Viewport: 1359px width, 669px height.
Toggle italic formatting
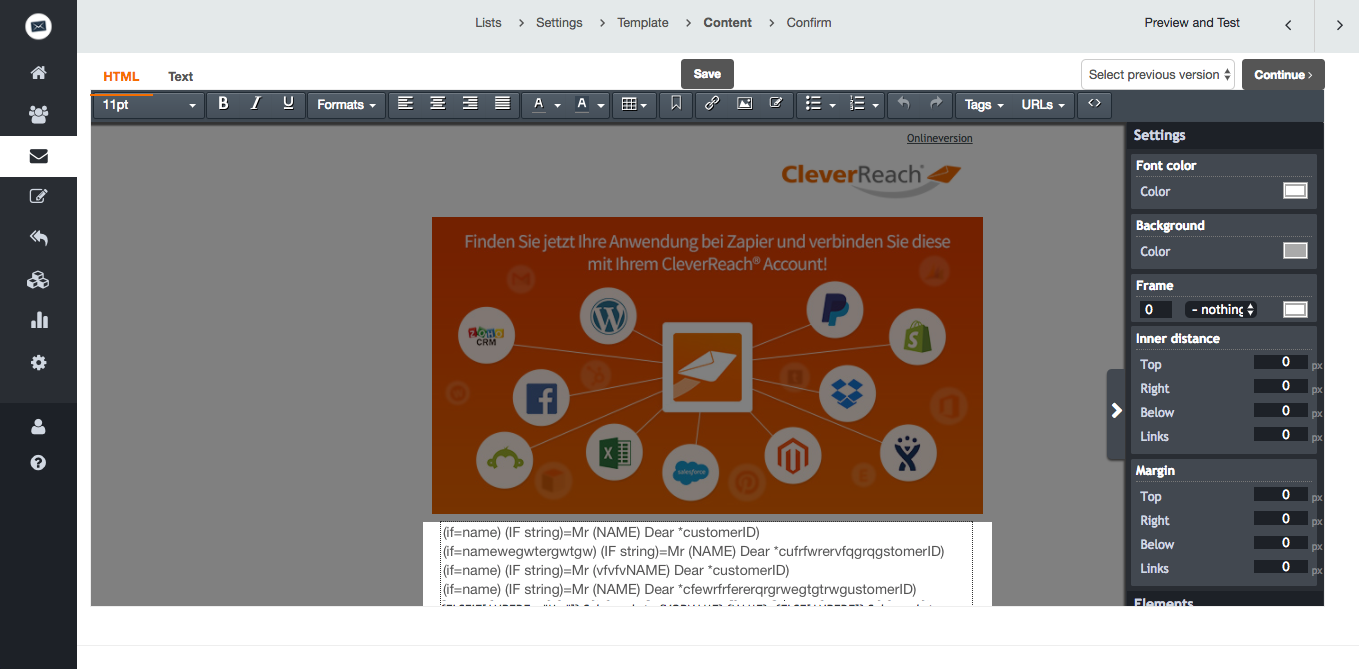(255, 104)
